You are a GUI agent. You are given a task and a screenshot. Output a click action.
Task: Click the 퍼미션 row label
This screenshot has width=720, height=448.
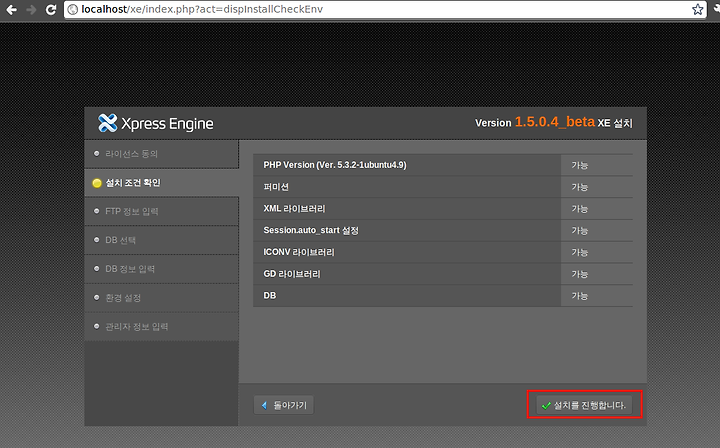point(276,187)
